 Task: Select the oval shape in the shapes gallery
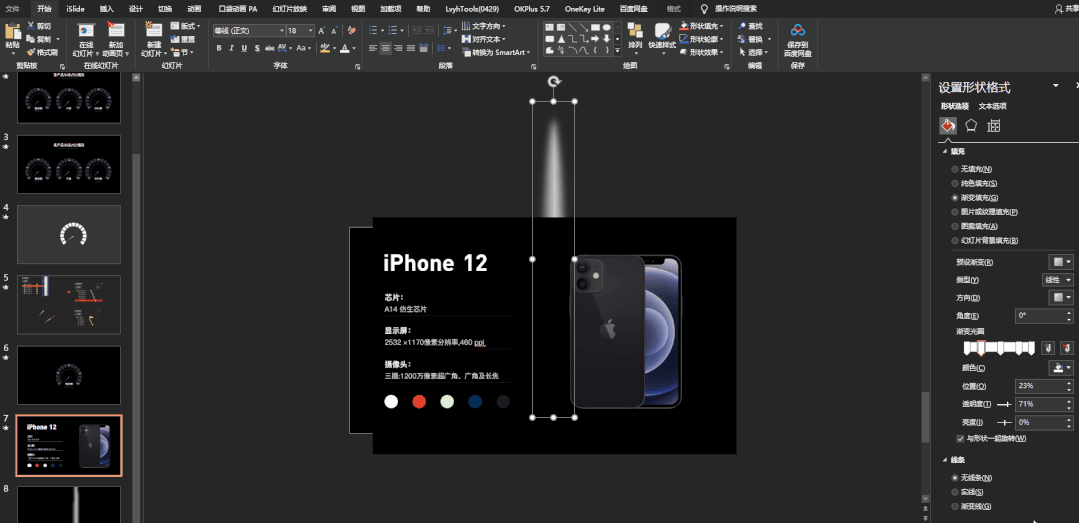(x=606, y=27)
